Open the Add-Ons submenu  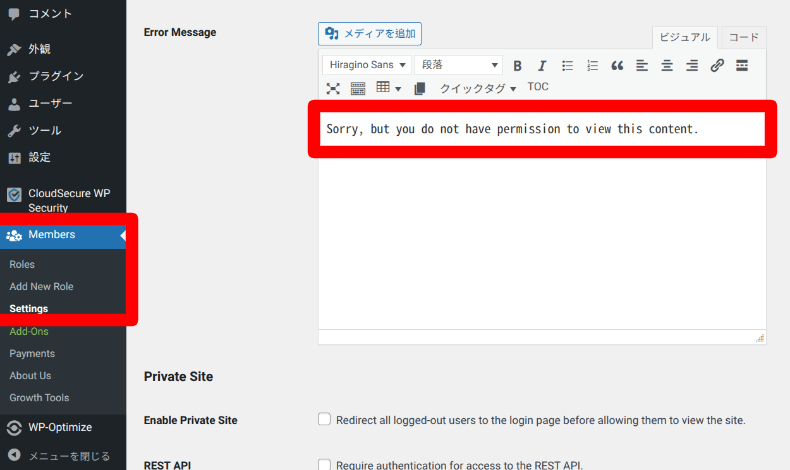coord(29,331)
